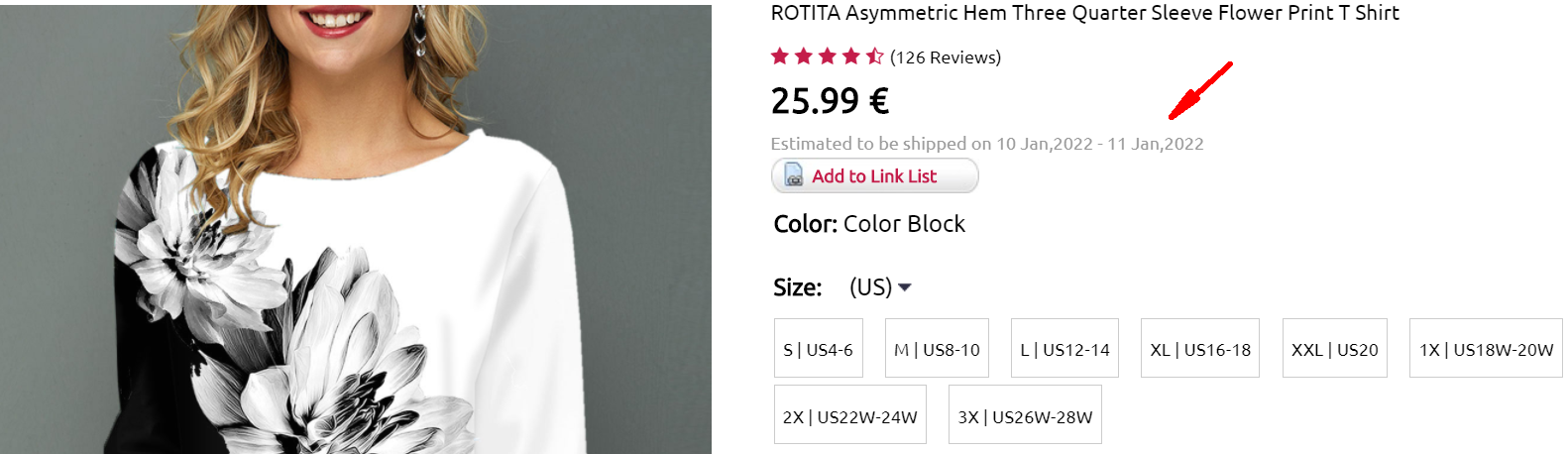1568x454 pixels.
Task: Choose plus size 3X | US26W-28W
Action: pyautogui.click(x=1025, y=416)
